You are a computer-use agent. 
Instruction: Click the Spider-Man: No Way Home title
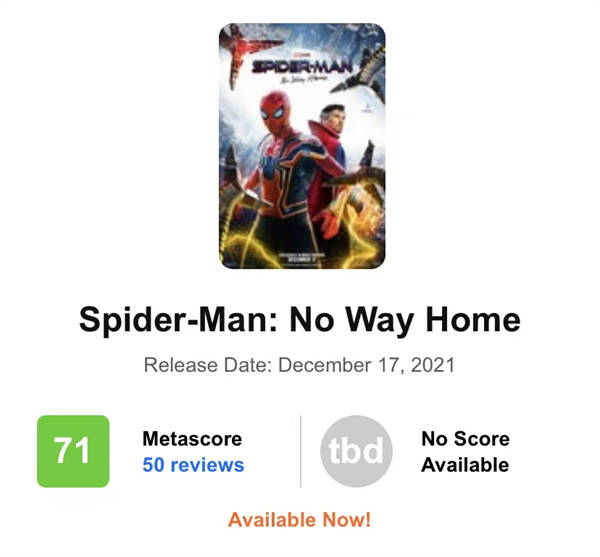(x=300, y=320)
